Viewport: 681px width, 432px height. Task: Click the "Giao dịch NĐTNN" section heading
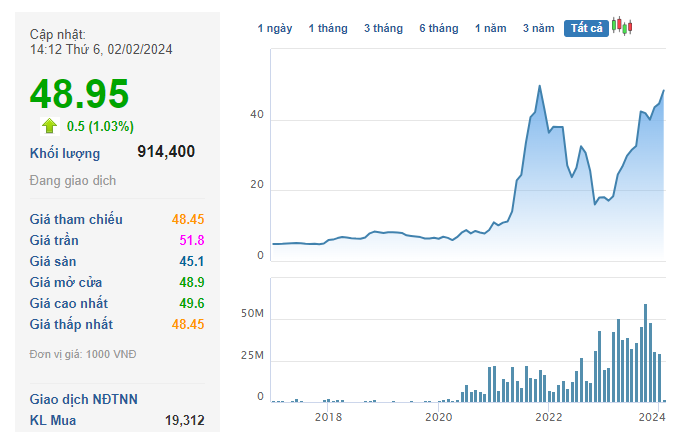84,399
